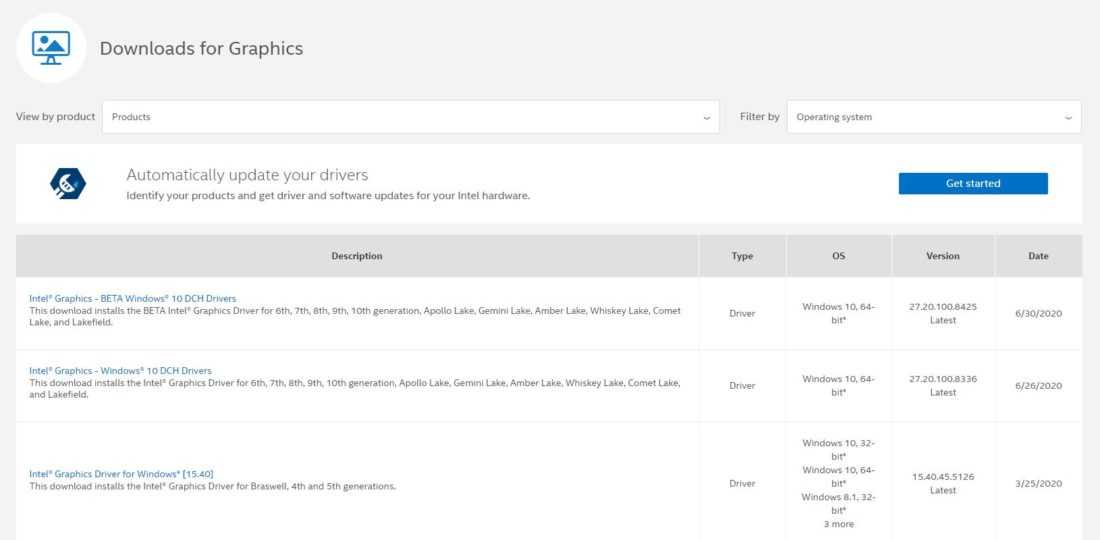Open Intel Graphics BETA Windows 10 DCH Drivers link
Screen dimensions: 1100x540
[133, 298]
